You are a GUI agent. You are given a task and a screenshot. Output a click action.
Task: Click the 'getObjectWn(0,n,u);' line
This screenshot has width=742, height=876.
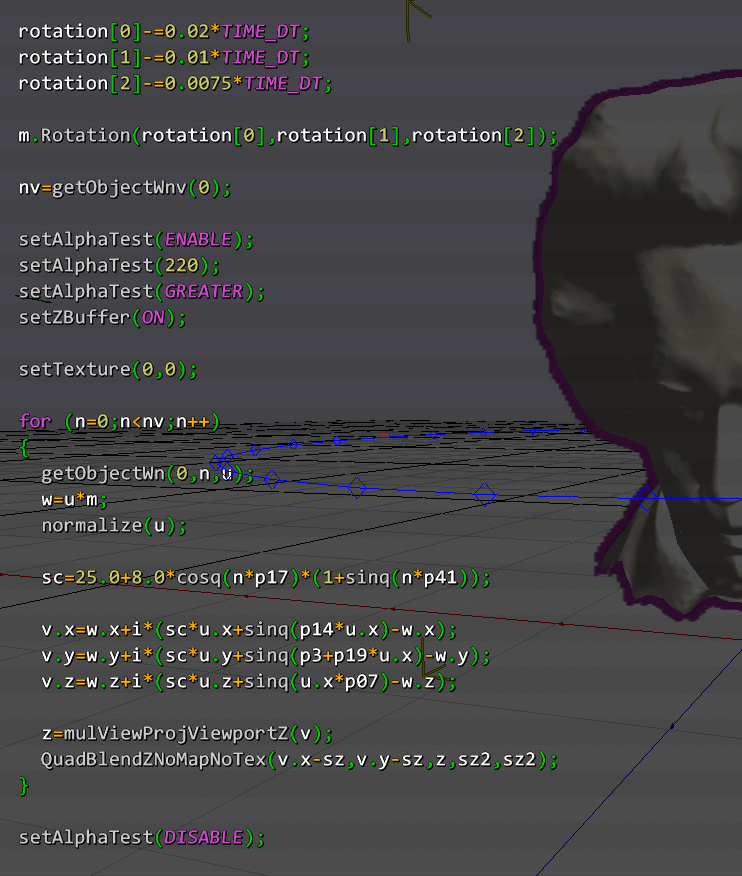pos(148,474)
